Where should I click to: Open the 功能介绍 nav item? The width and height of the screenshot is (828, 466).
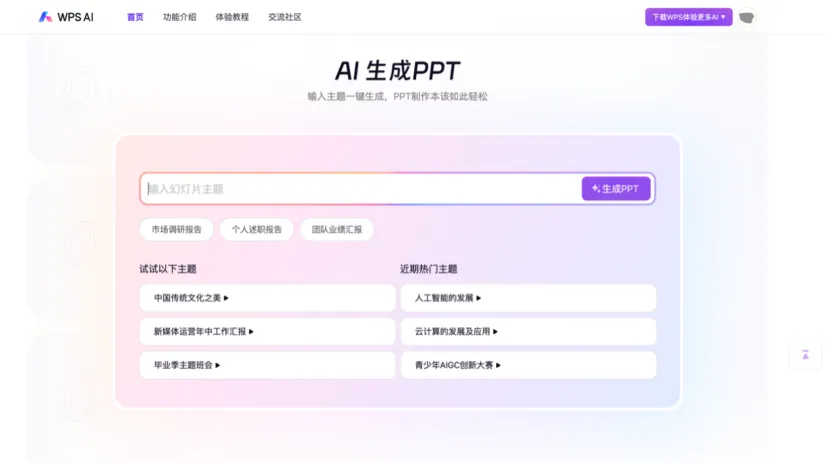[181, 17]
